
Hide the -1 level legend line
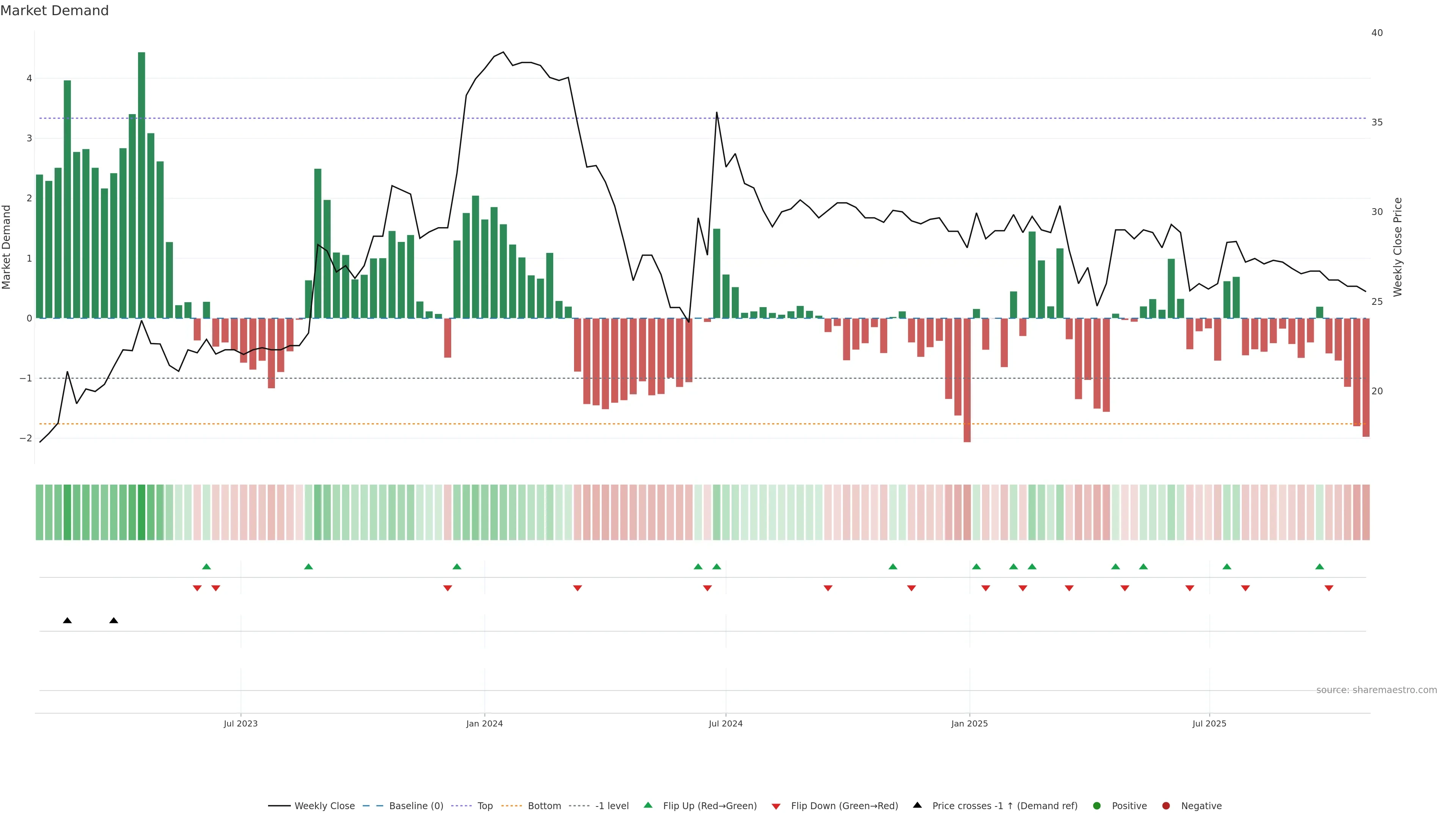612,805
